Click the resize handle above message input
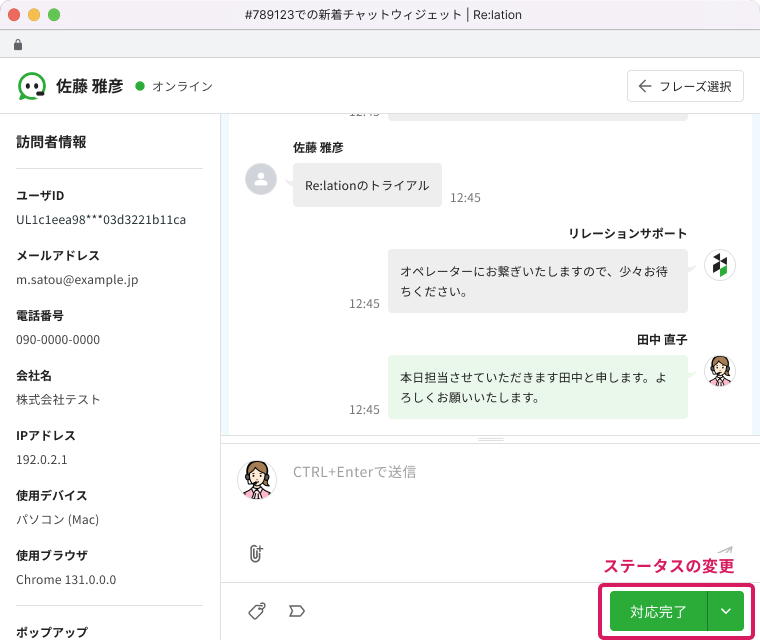The height and width of the screenshot is (640, 760). 490,440
